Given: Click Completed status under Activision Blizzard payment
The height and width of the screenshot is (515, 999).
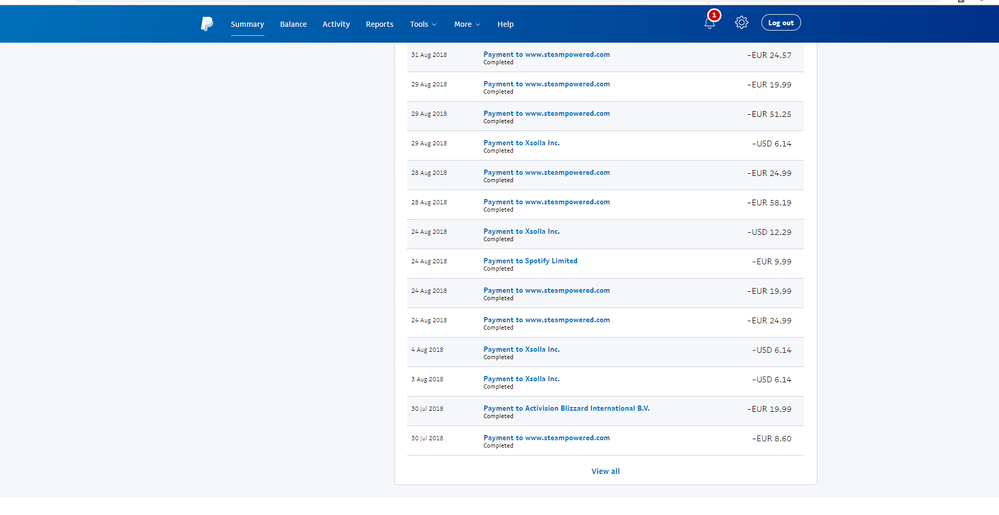Looking at the screenshot, I should point(498,416).
